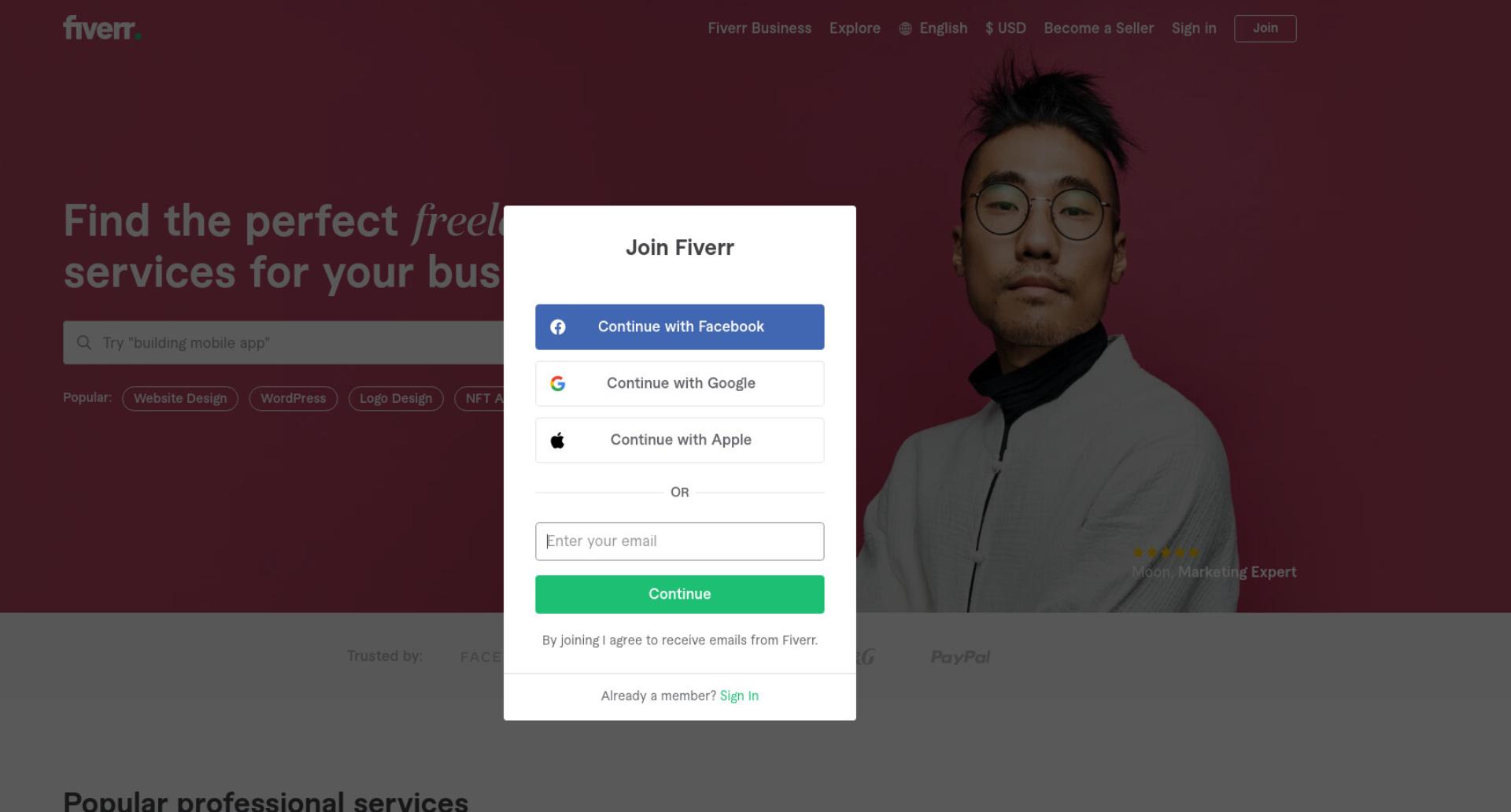Click the globe language icon
This screenshot has height=812, width=1511.
(x=906, y=28)
